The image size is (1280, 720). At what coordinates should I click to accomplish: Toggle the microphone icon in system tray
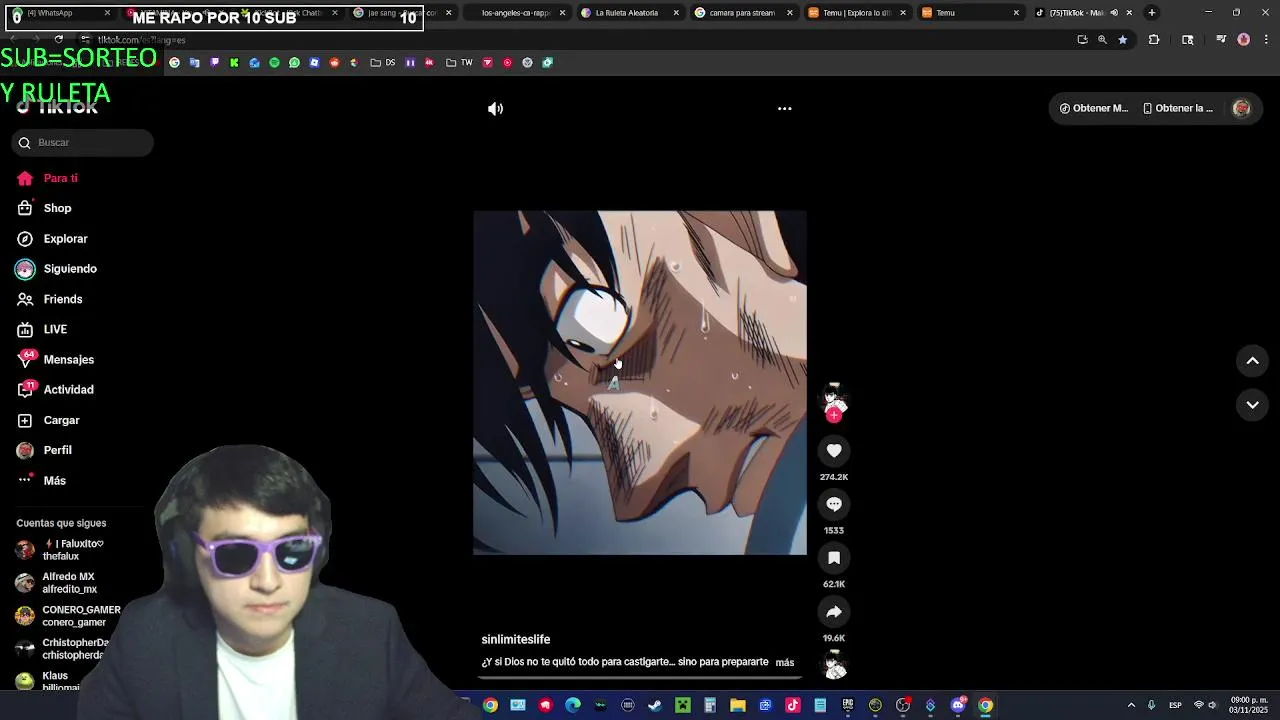1151,705
